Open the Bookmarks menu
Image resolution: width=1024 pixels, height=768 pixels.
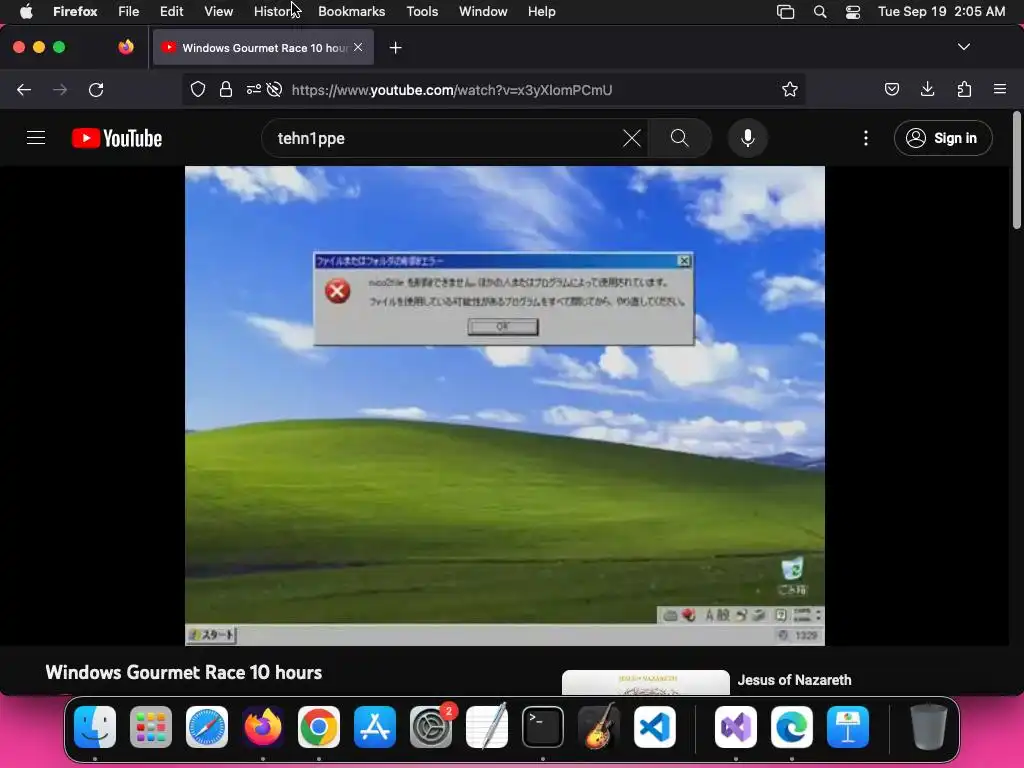coord(351,11)
